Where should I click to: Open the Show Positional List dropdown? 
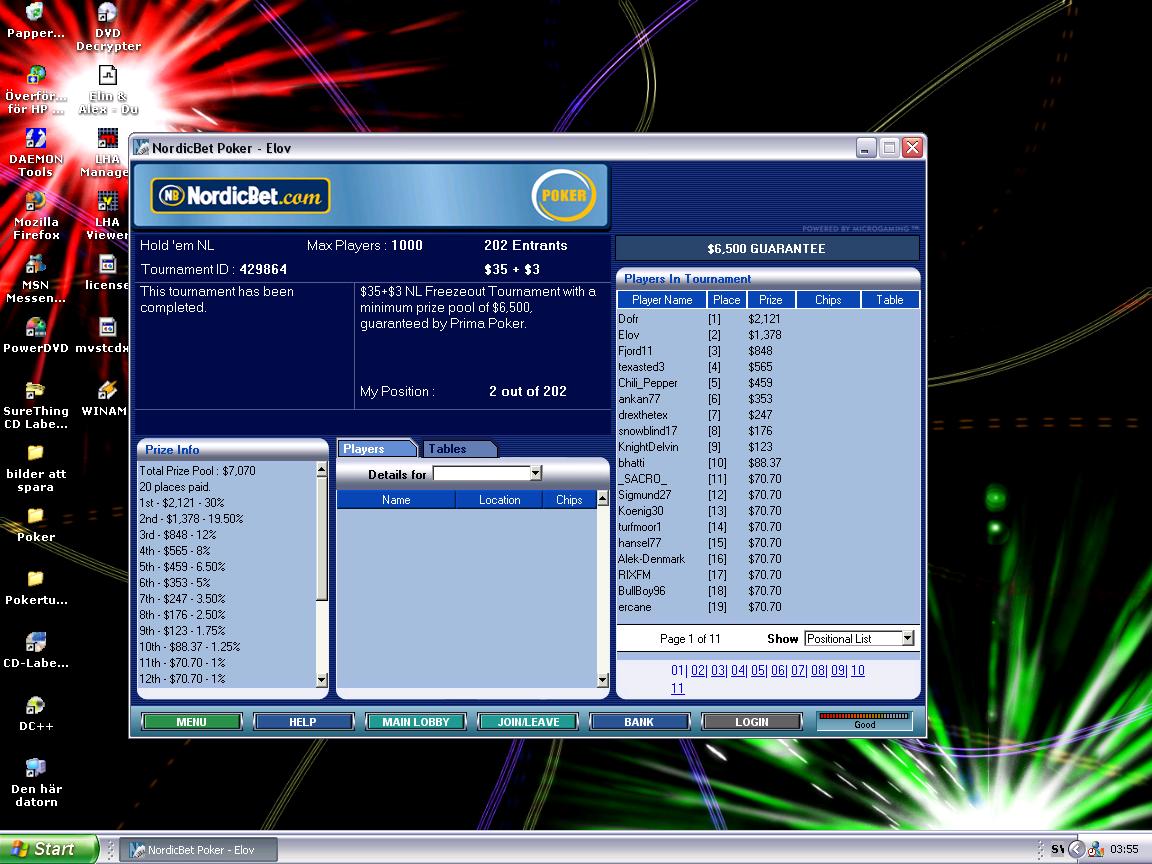click(908, 638)
